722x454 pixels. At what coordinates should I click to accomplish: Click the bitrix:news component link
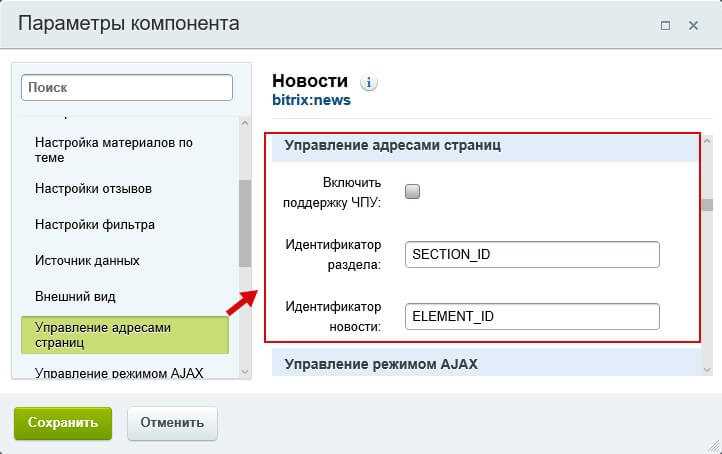coord(311,100)
